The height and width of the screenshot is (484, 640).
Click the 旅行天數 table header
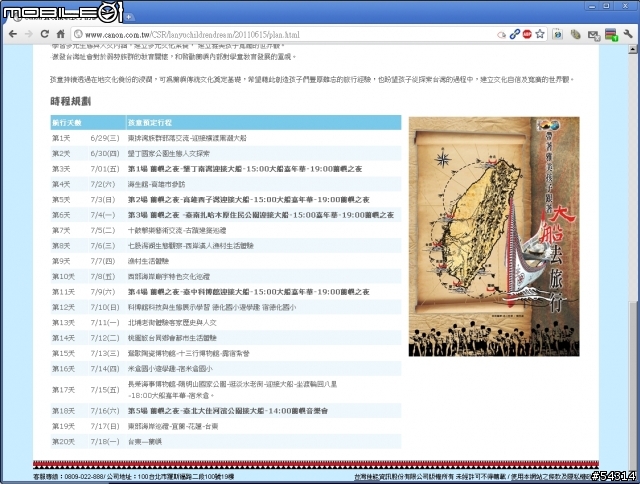point(67,122)
